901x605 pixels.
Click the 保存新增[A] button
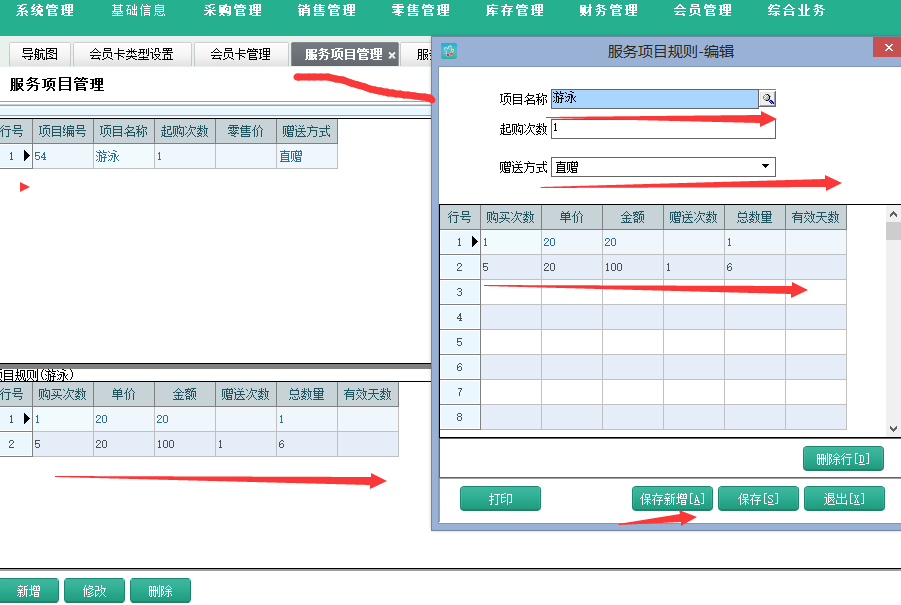click(672, 499)
